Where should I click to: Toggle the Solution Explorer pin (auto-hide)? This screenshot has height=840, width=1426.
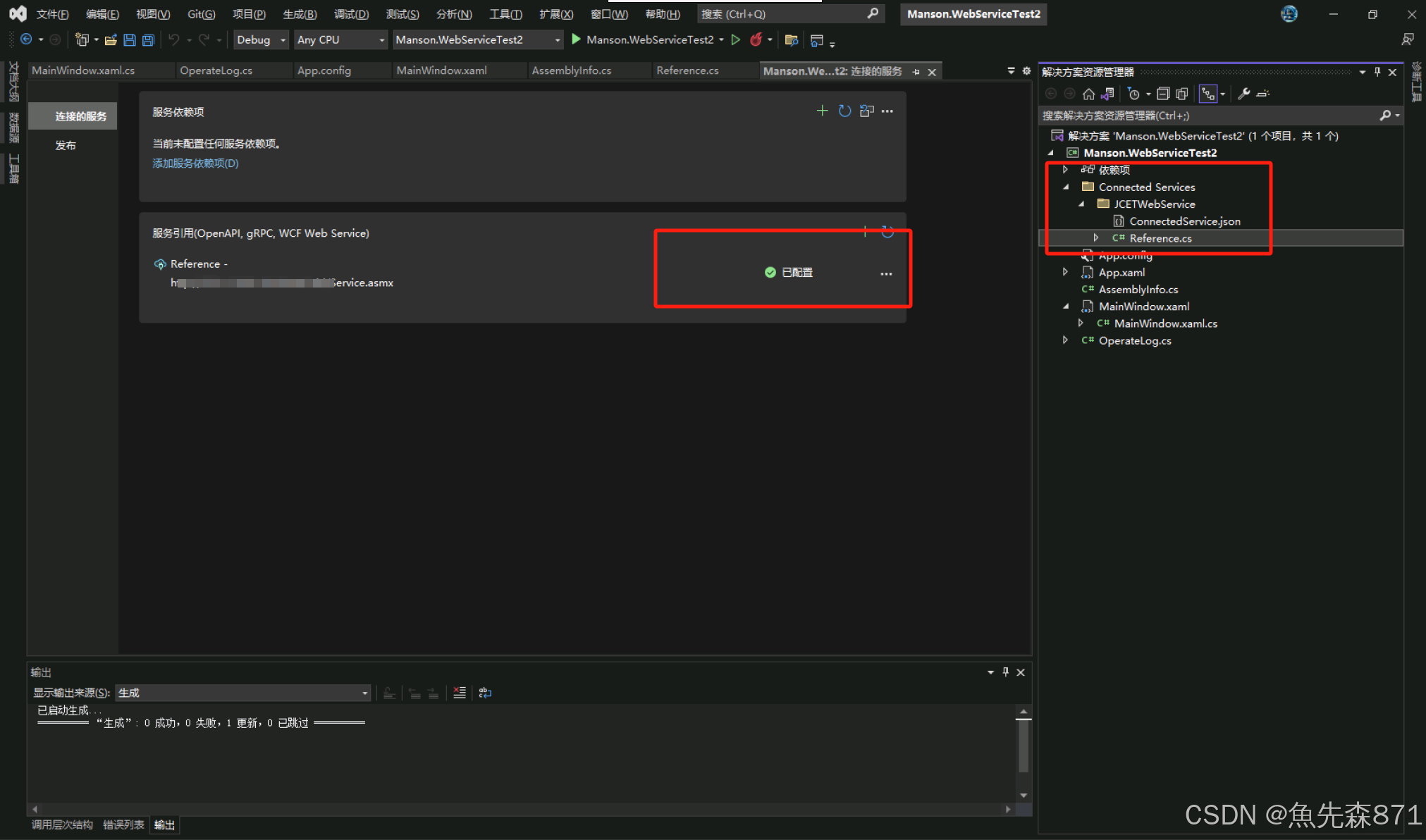(x=1377, y=72)
